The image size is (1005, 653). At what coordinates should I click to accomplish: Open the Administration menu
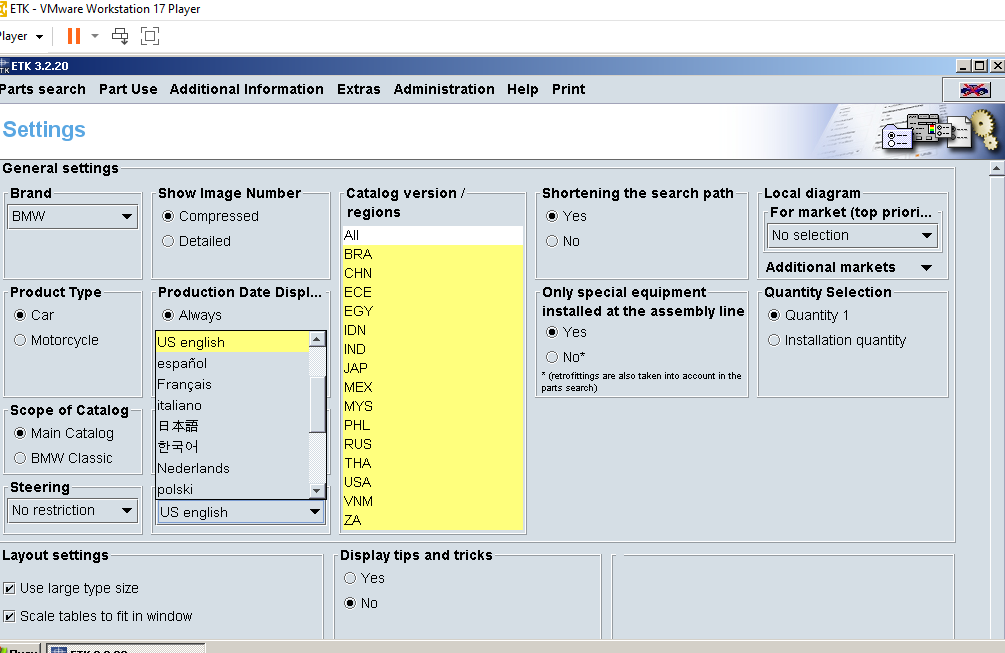point(444,89)
